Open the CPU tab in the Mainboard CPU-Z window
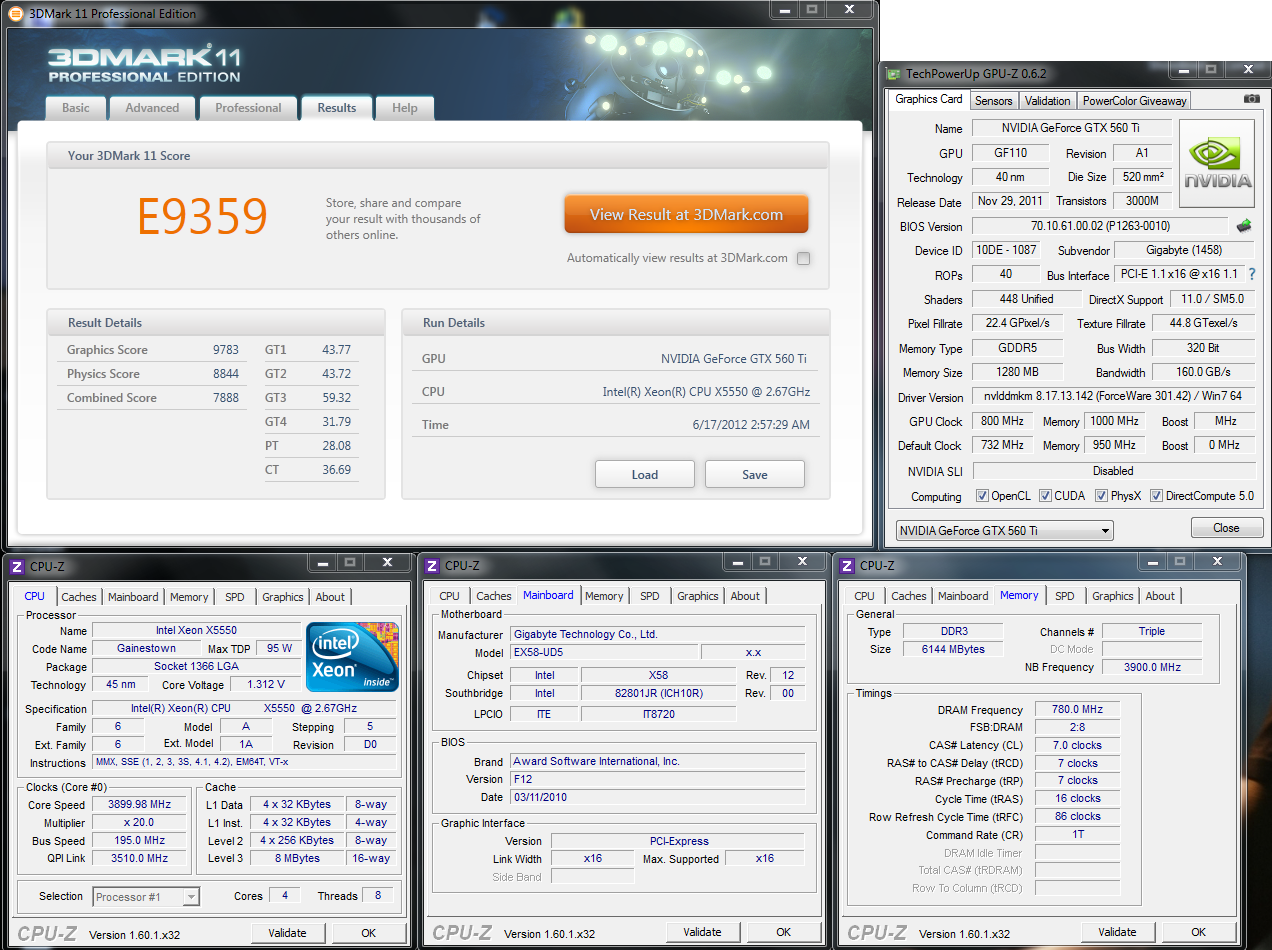Screen dimensions: 1272x950 [450, 596]
